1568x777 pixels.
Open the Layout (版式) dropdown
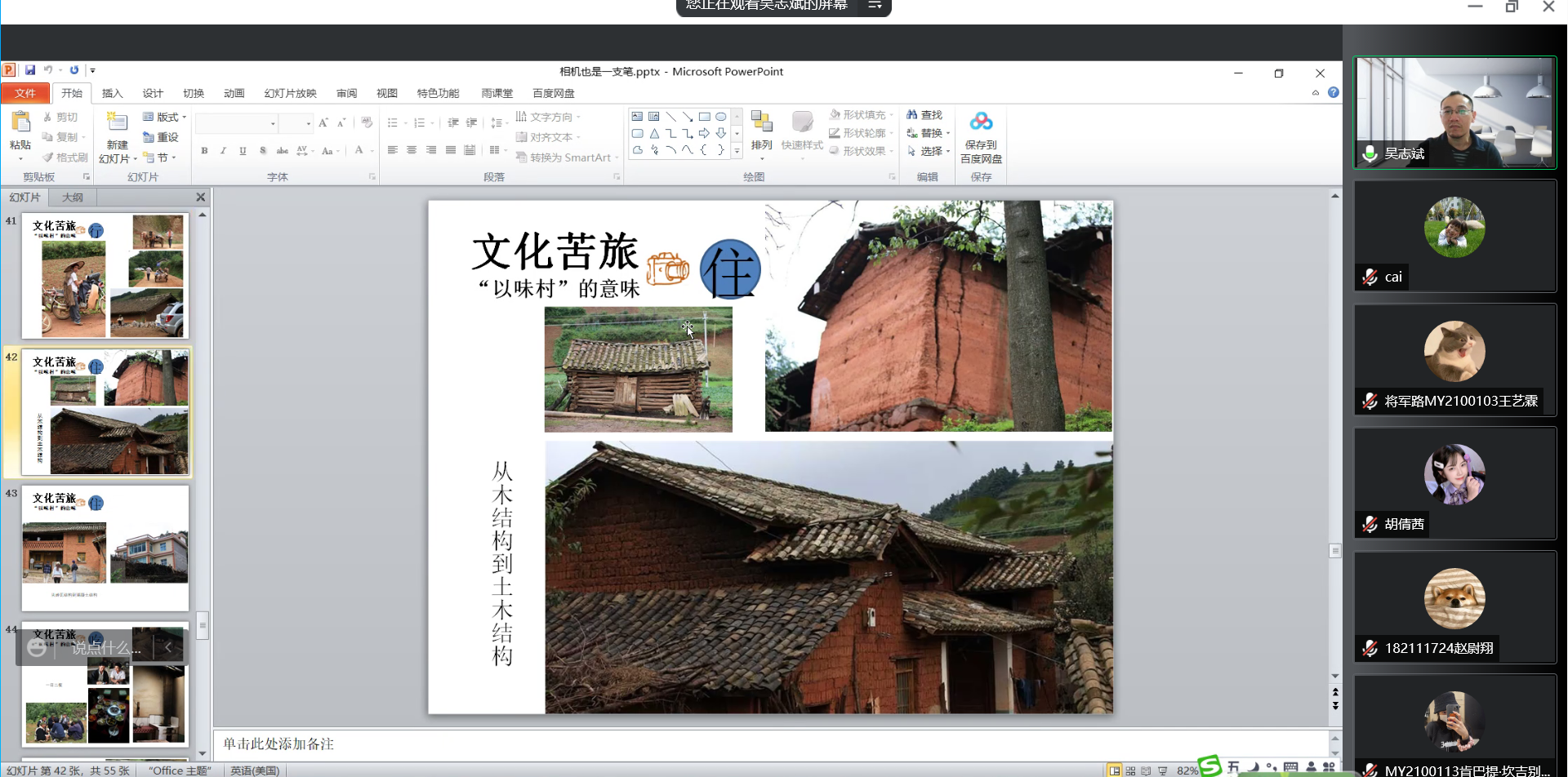point(165,117)
